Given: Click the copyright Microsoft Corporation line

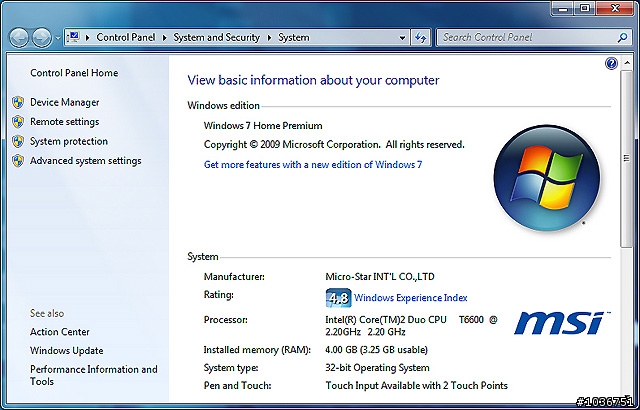Looking at the screenshot, I should click(334, 145).
